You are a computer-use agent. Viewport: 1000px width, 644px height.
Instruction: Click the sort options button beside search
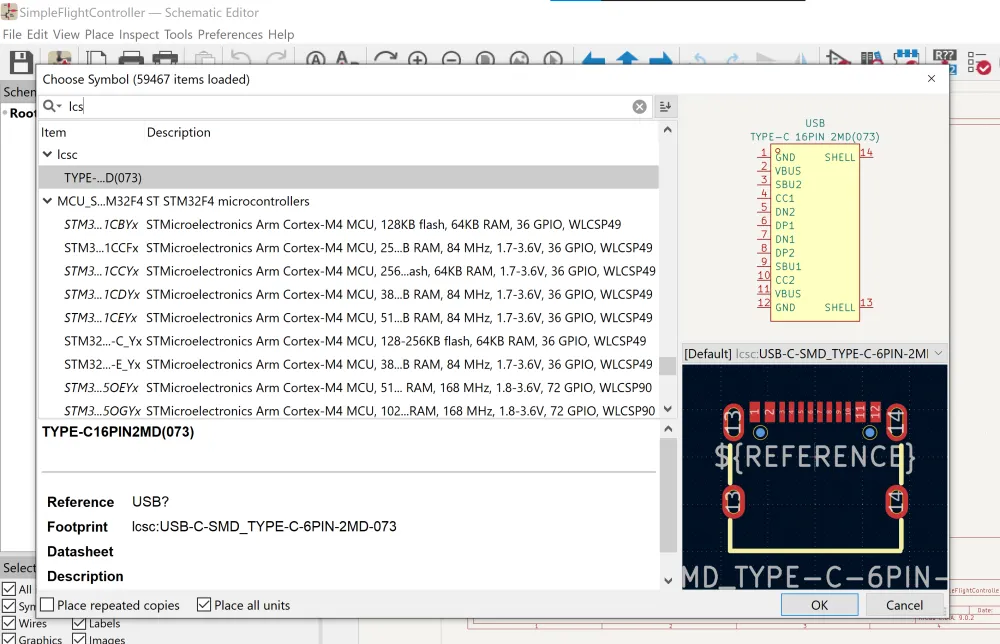pos(666,107)
